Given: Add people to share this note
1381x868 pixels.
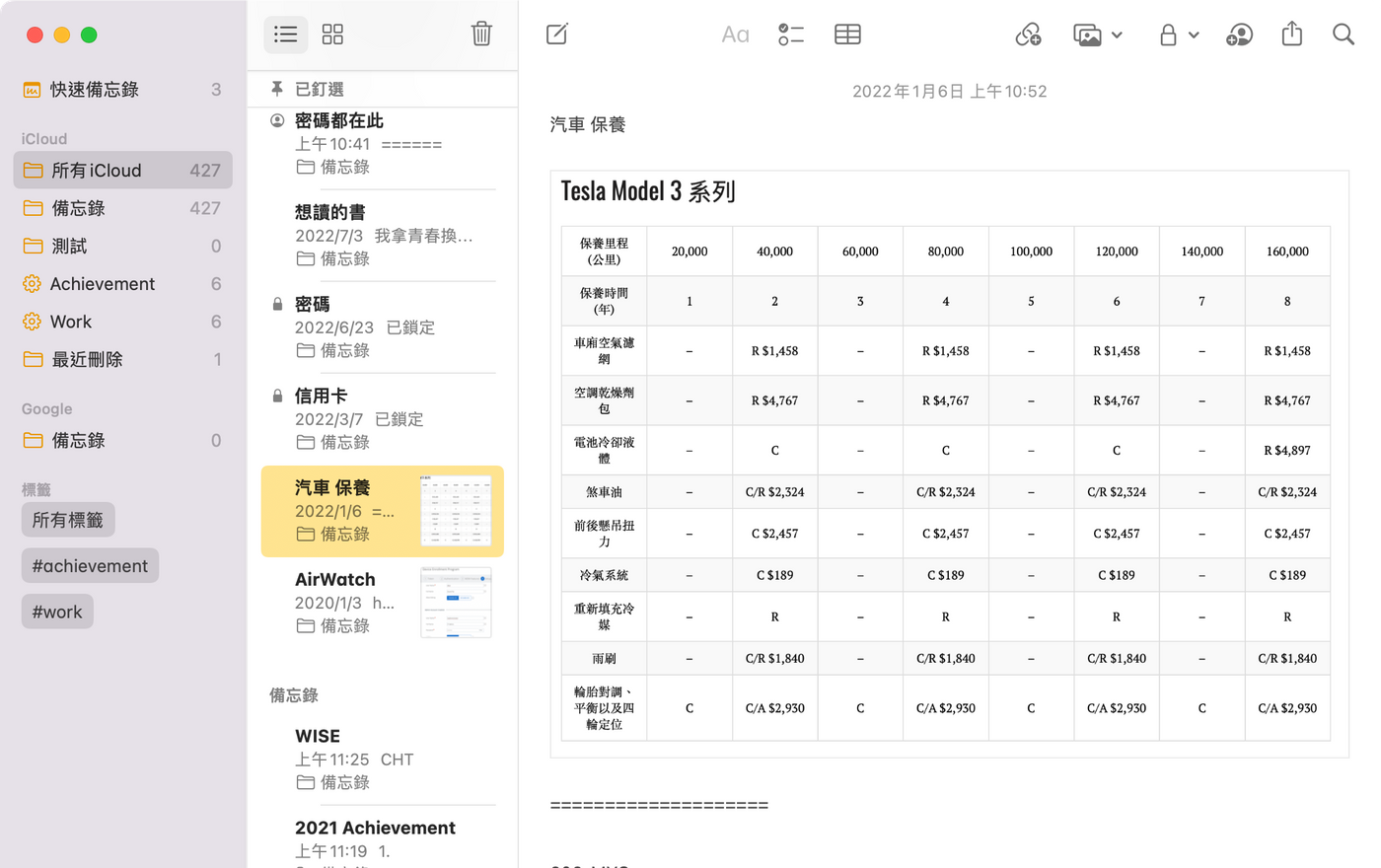Looking at the screenshot, I should [1239, 35].
